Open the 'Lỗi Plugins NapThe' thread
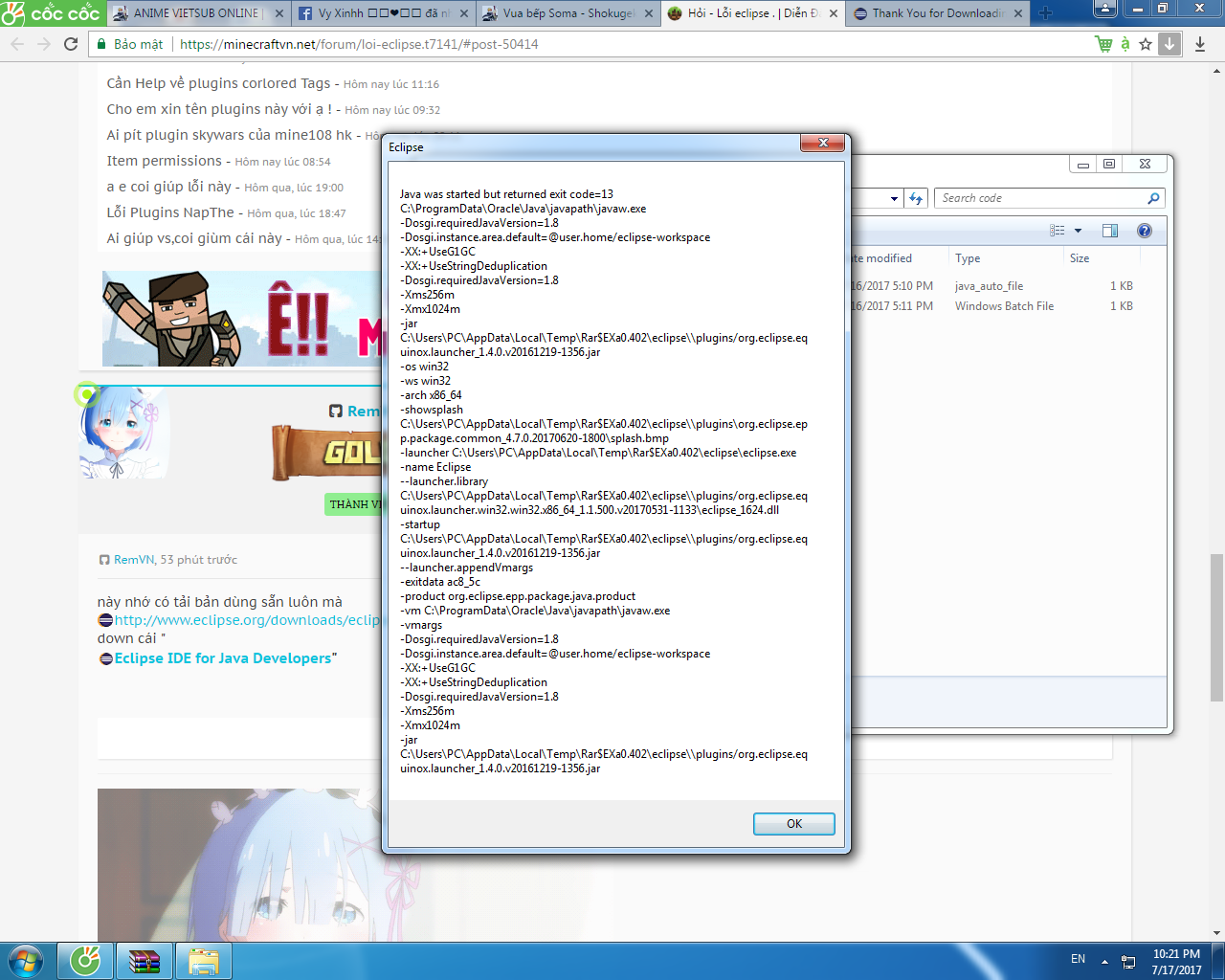The image size is (1225, 980). click(170, 212)
